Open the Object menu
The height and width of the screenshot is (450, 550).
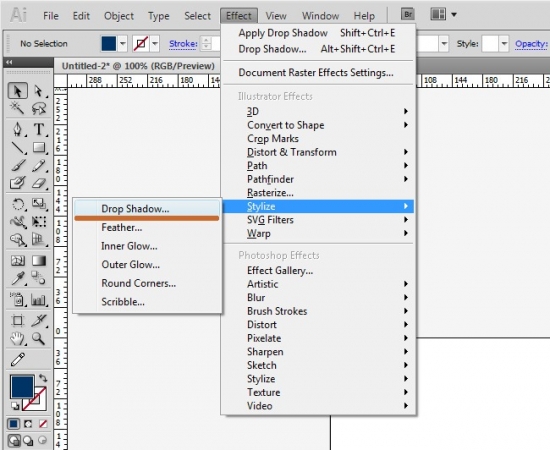pos(119,16)
